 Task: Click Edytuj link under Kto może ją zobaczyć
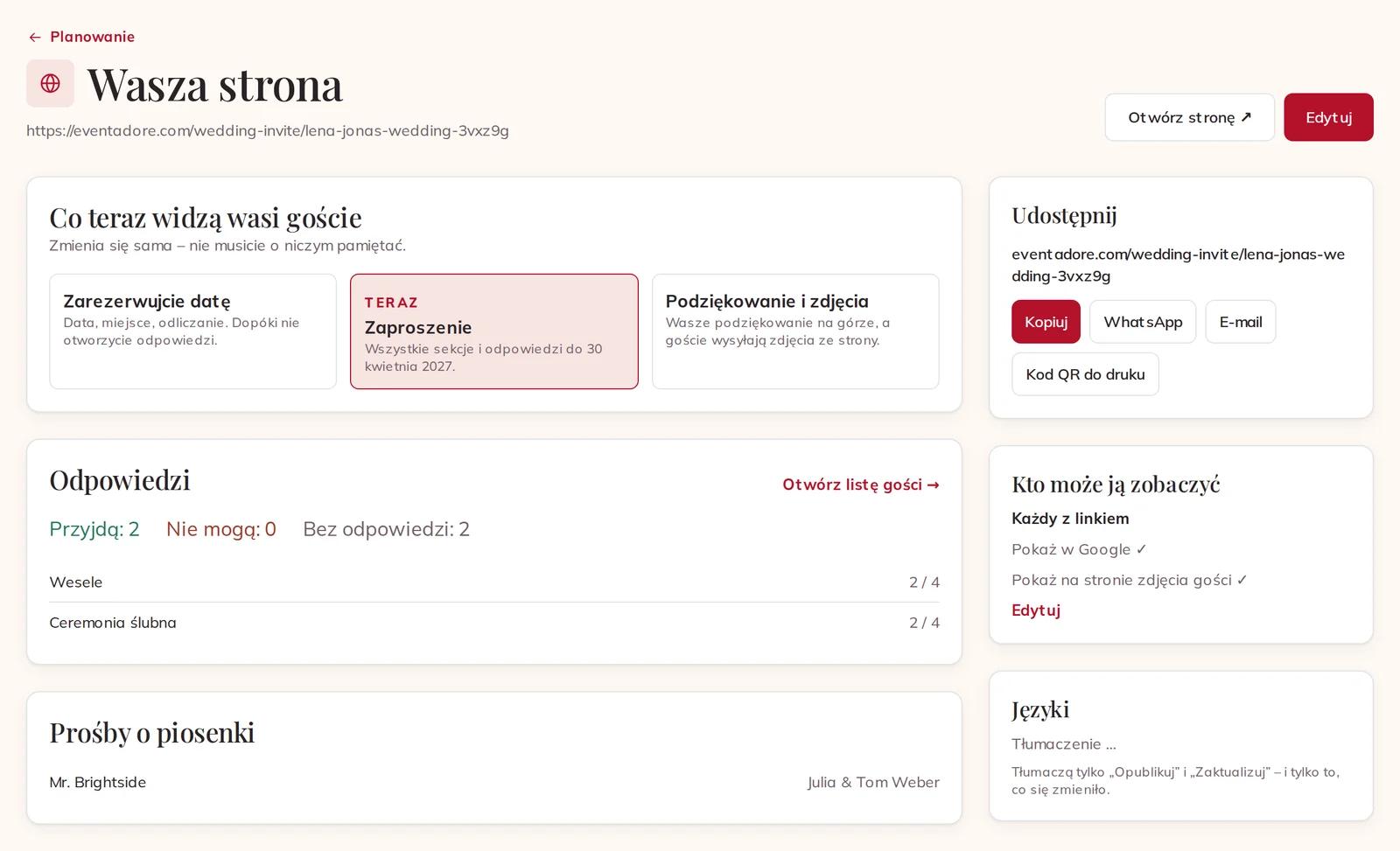1036,610
